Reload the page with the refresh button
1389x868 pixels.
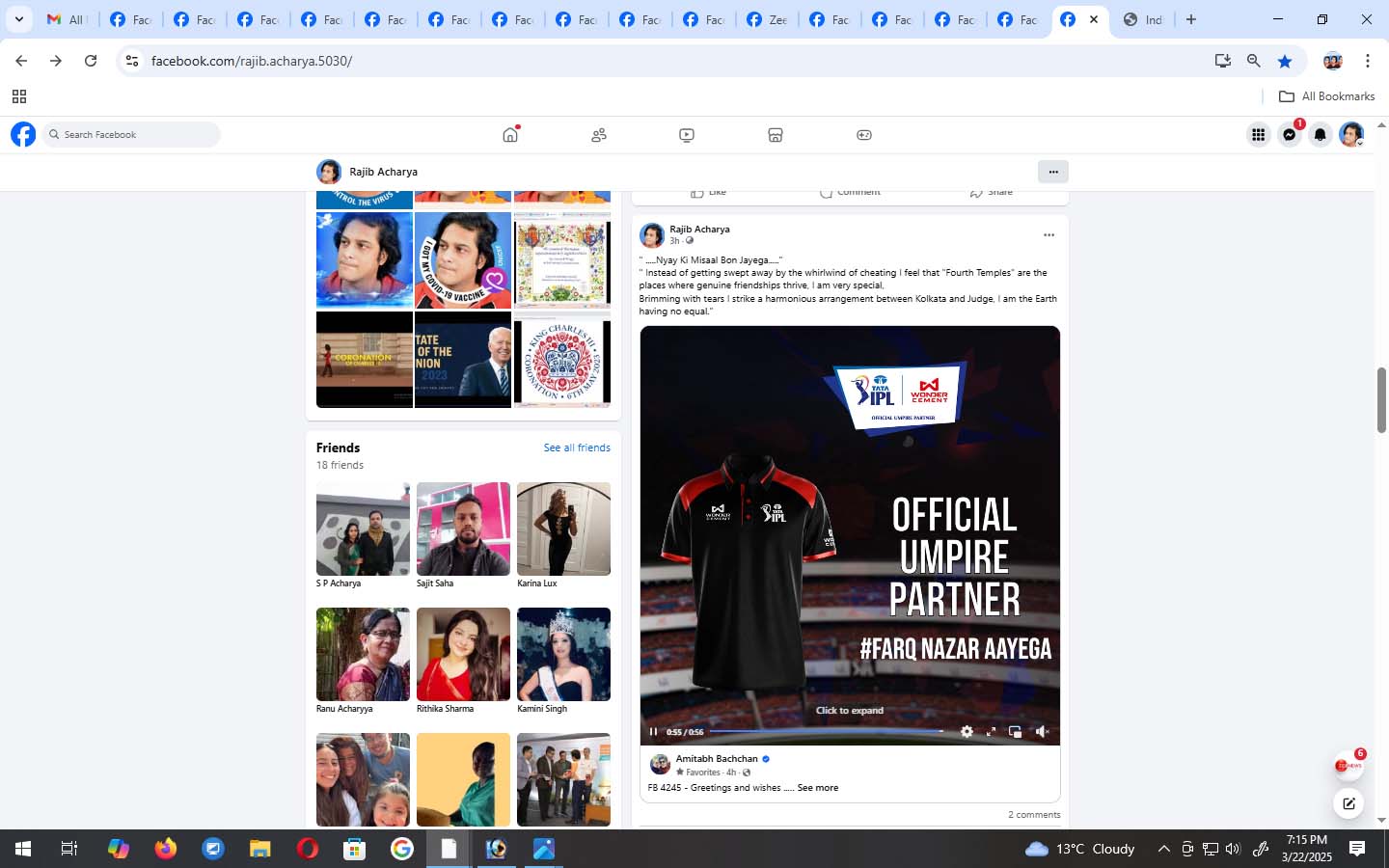(x=91, y=61)
